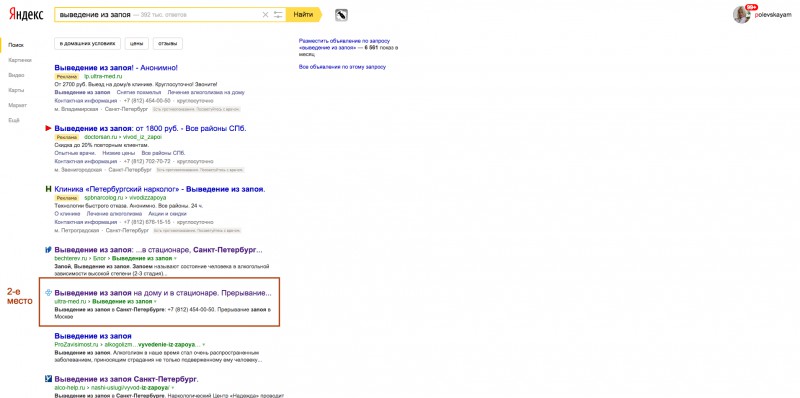800x398 pixels.
Task: Expand the dropdown arrow after the alco-help.ru path
Action: [173, 388]
